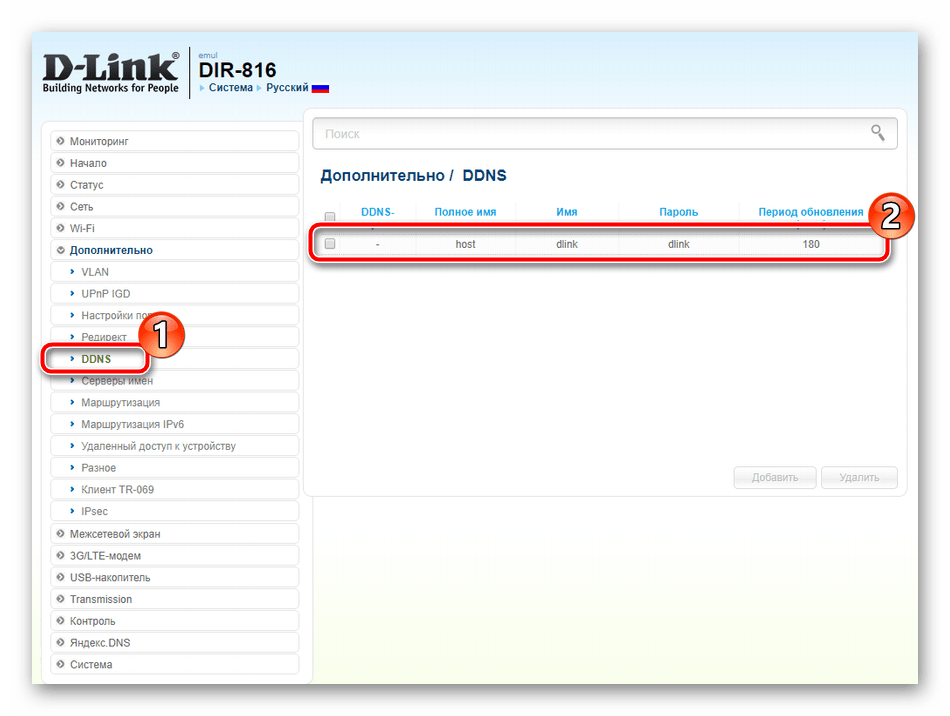Tick the checkbox in the host row
The width and height of the screenshot is (950, 716).
click(x=330, y=244)
